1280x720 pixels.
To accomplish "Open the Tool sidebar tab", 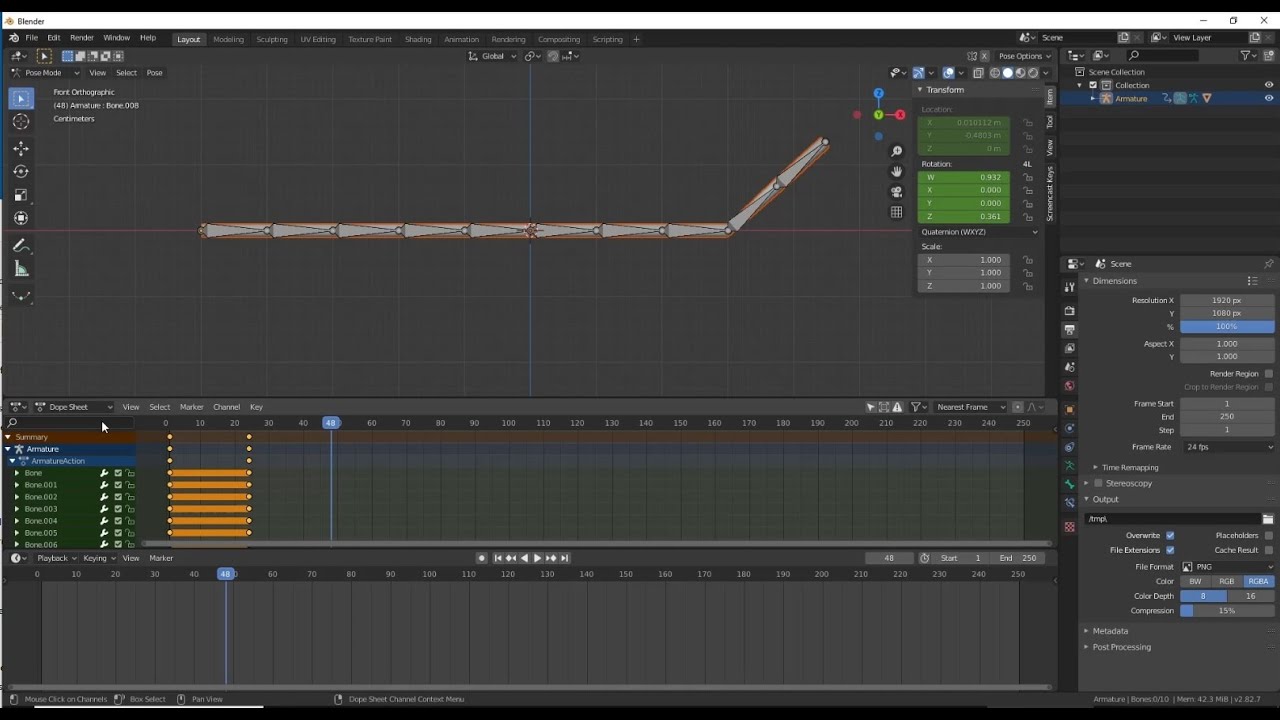I will (1049, 122).
